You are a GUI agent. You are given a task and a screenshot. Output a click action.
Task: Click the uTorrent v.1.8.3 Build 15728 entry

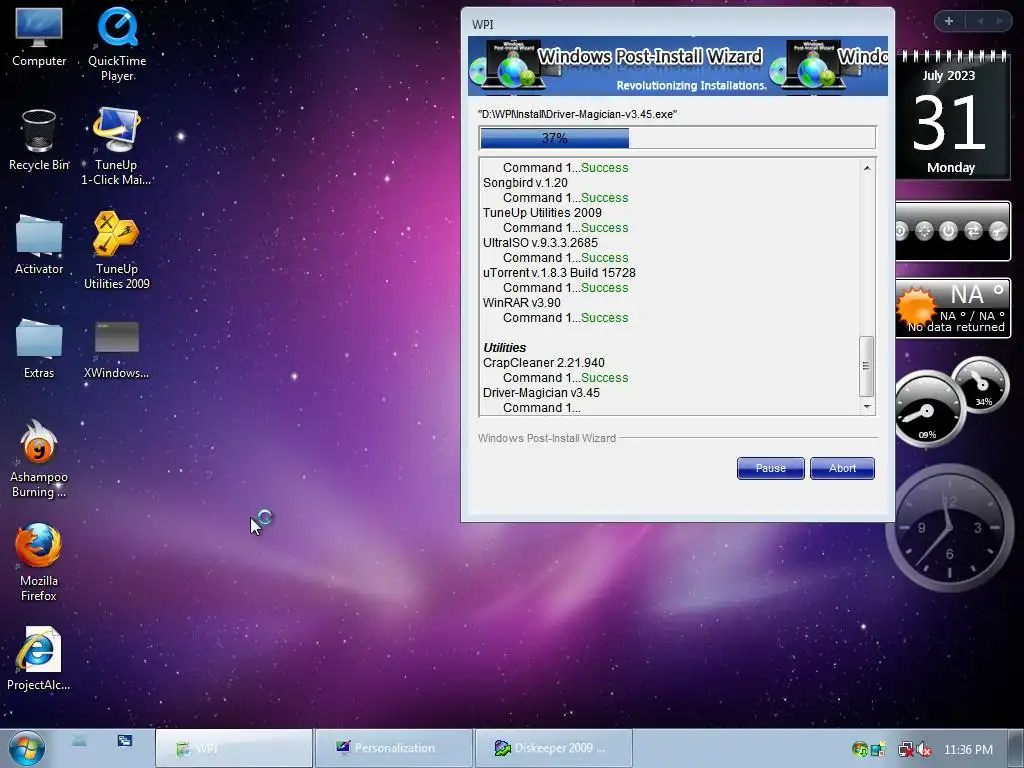pos(559,273)
